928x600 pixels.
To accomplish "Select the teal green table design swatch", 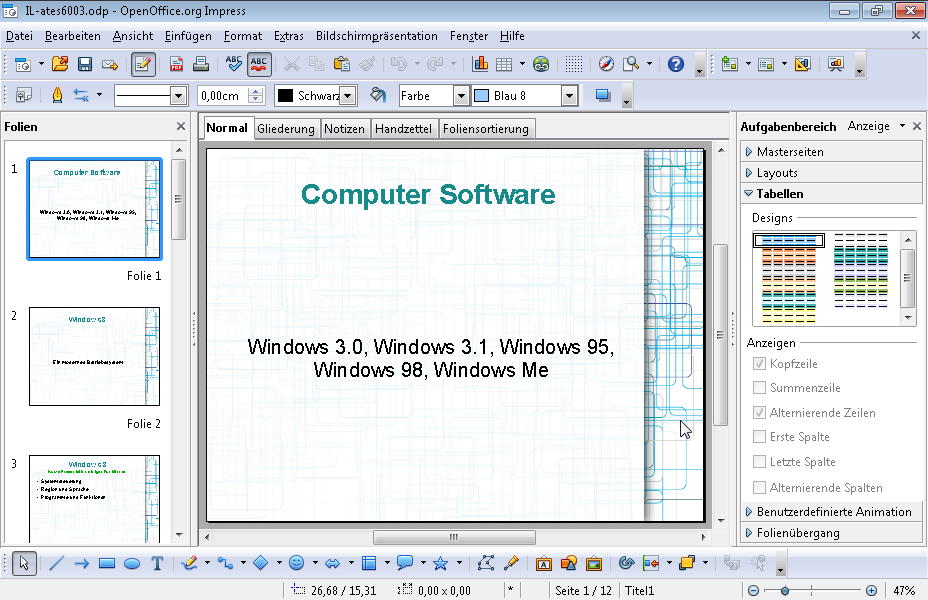I will click(861, 254).
